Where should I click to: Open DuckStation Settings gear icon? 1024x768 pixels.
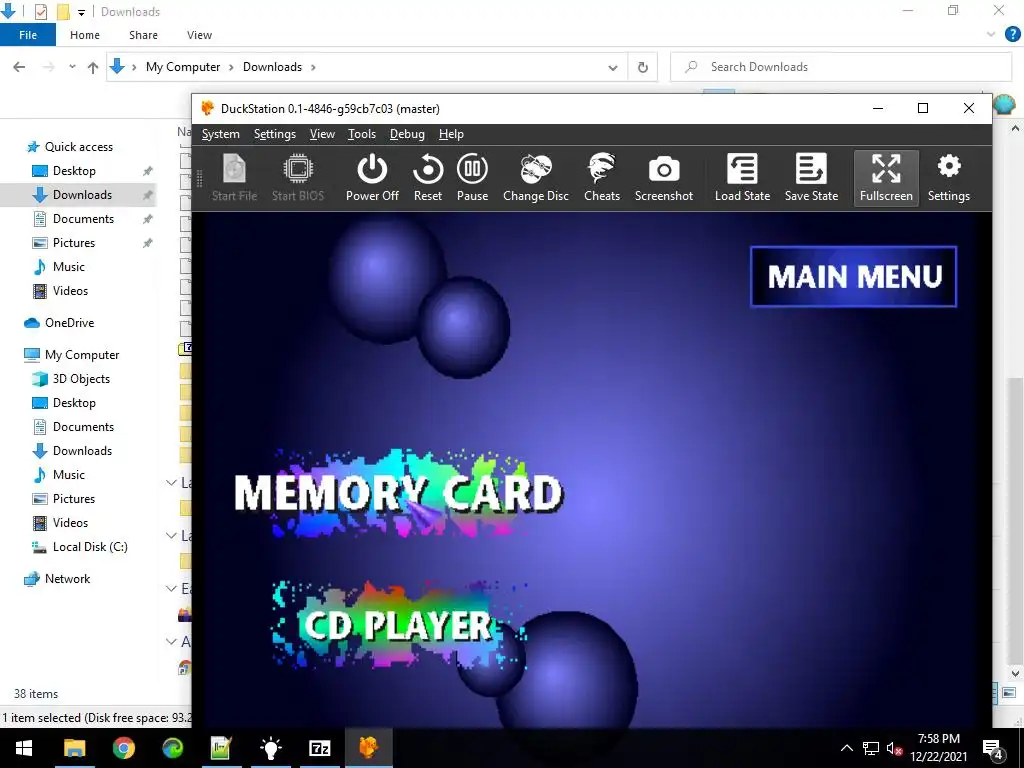tap(948, 178)
